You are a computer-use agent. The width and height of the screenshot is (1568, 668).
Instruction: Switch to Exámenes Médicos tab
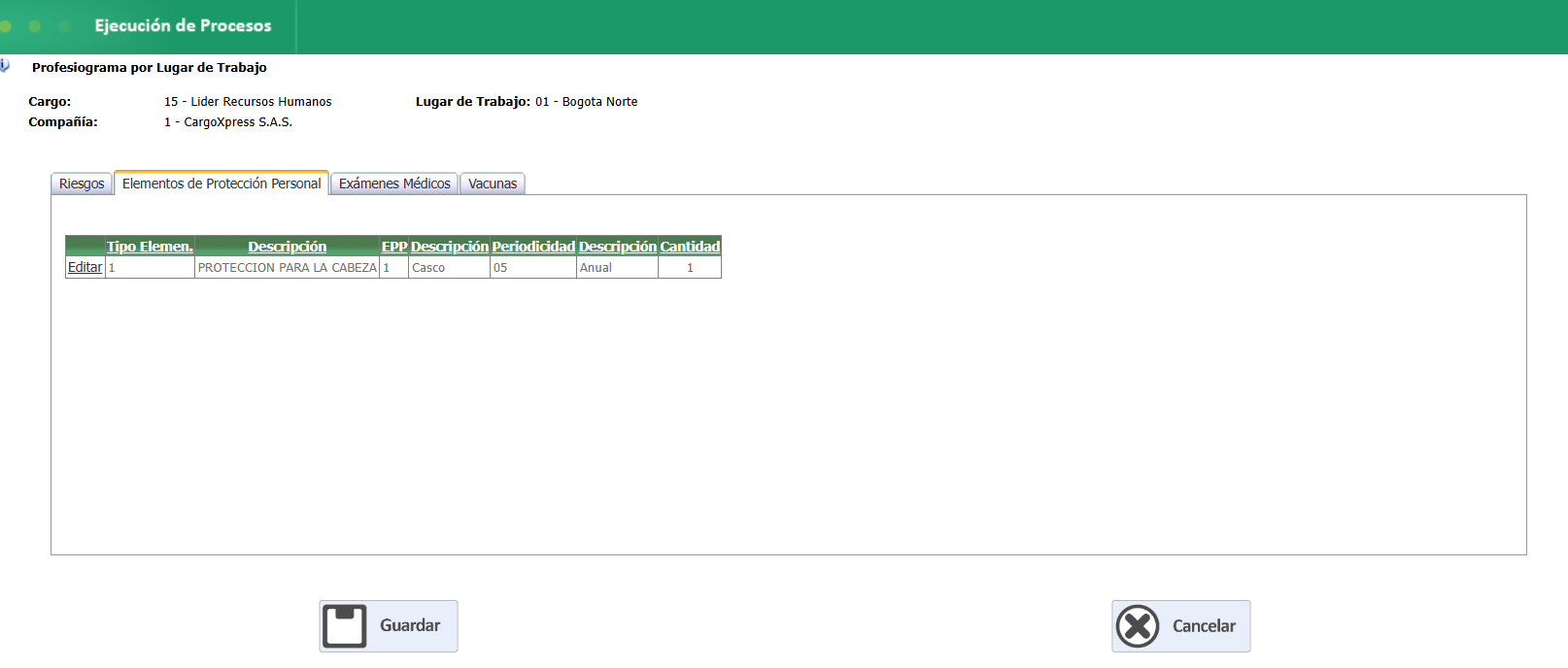394,184
